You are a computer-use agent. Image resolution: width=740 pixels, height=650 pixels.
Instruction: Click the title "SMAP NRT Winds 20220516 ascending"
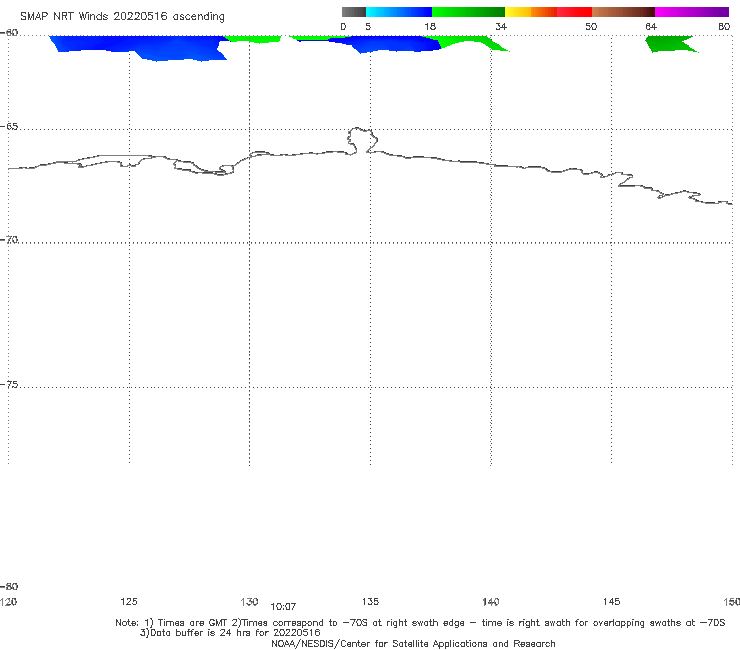122,17
